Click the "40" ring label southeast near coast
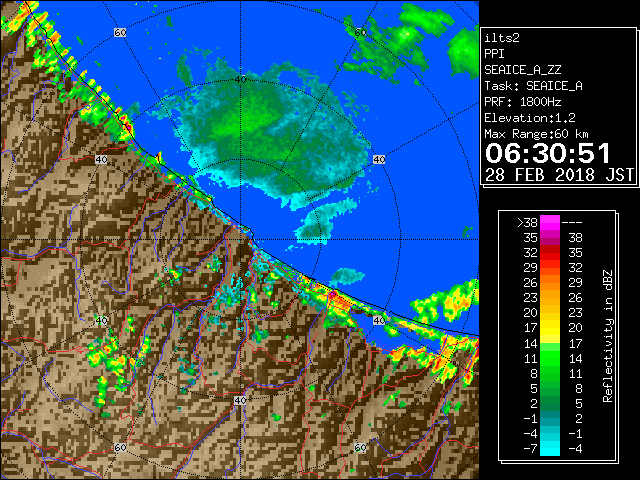 [x=379, y=320]
